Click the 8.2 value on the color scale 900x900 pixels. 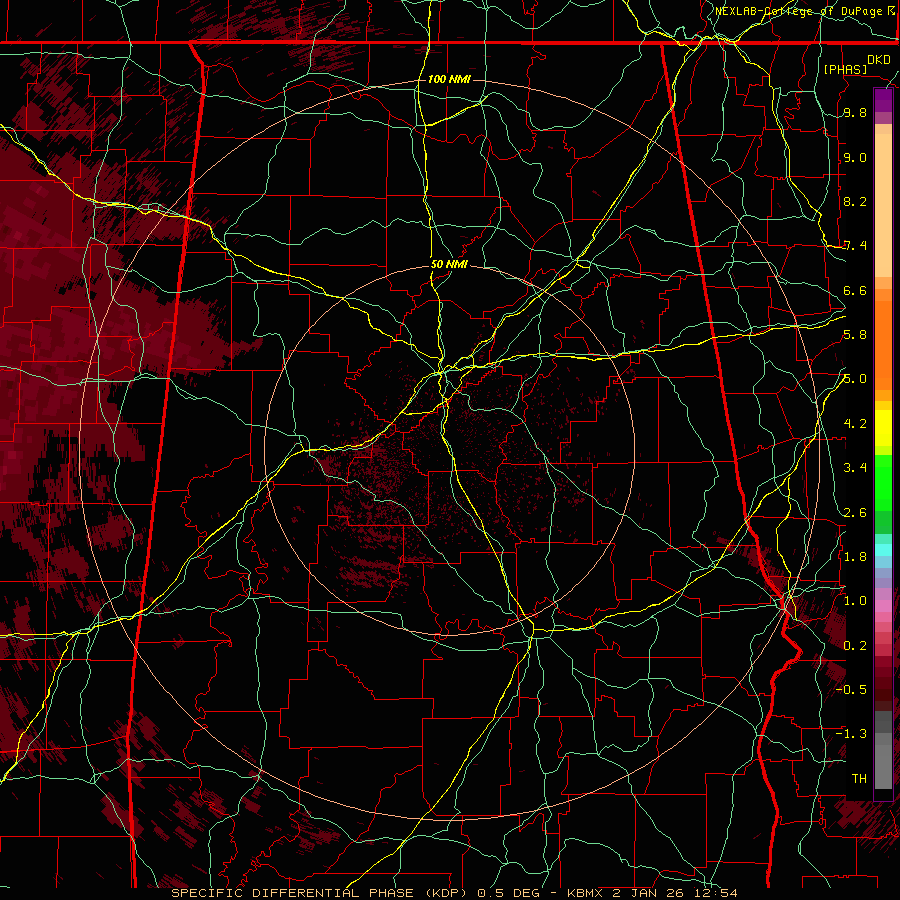(855, 201)
